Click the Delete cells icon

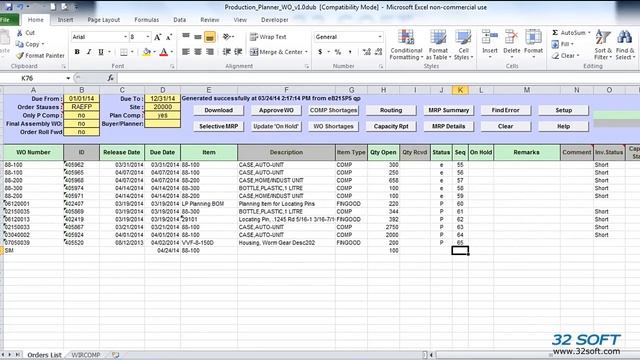coord(511,37)
